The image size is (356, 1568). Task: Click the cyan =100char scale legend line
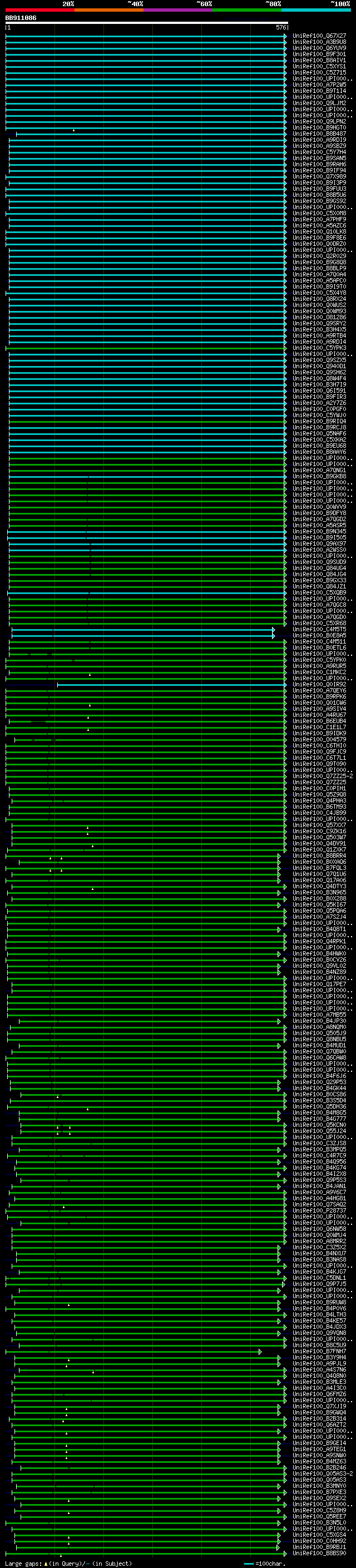point(248,1564)
